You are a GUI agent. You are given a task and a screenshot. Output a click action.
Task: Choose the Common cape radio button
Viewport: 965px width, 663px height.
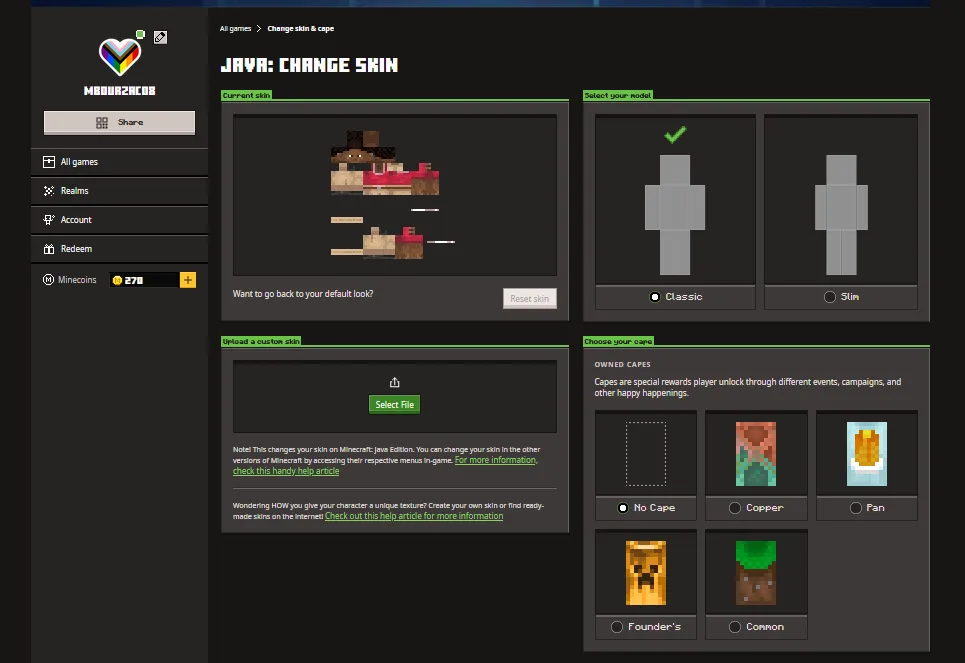(x=734, y=627)
